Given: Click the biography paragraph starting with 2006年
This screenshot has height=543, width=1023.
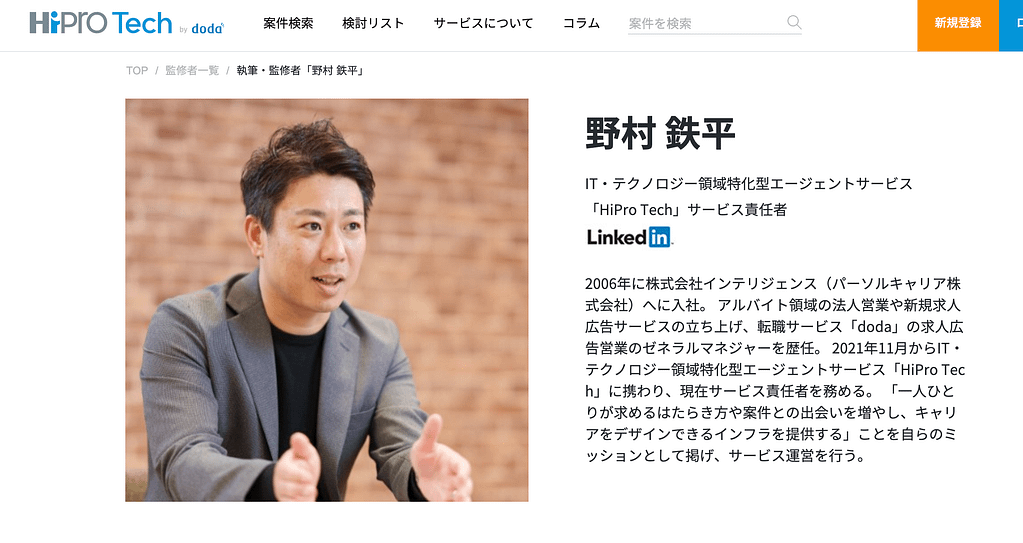Looking at the screenshot, I should [x=774, y=369].
